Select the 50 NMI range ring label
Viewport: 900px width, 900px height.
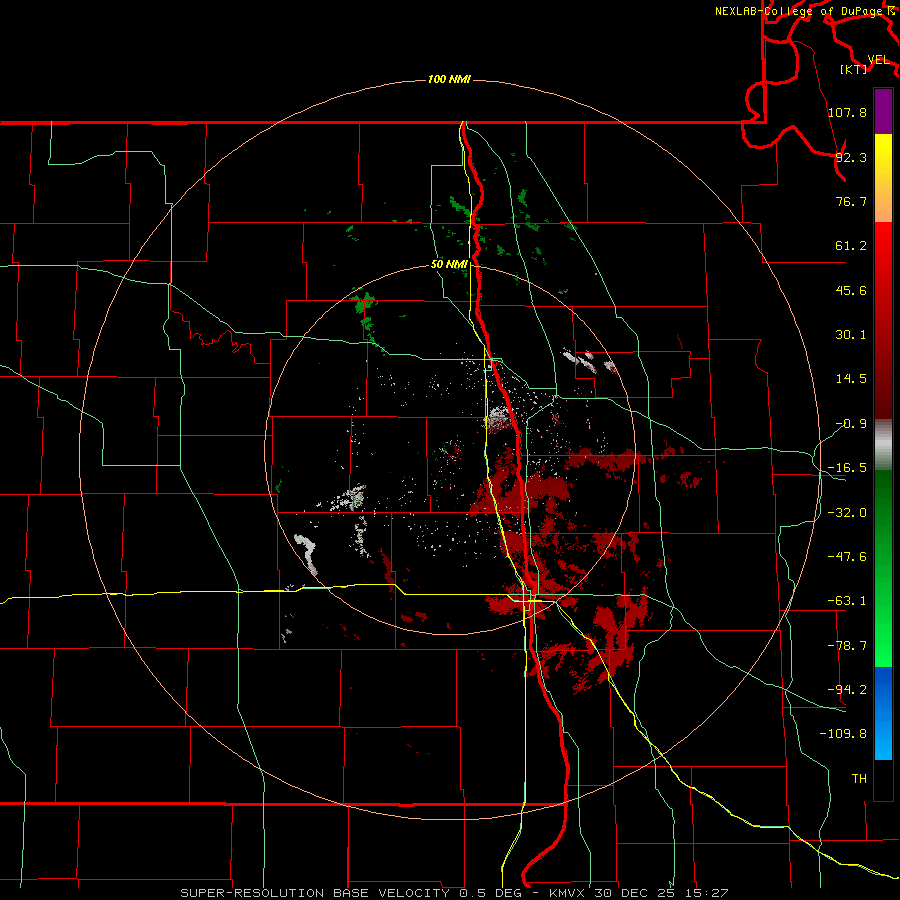point(449,264)
